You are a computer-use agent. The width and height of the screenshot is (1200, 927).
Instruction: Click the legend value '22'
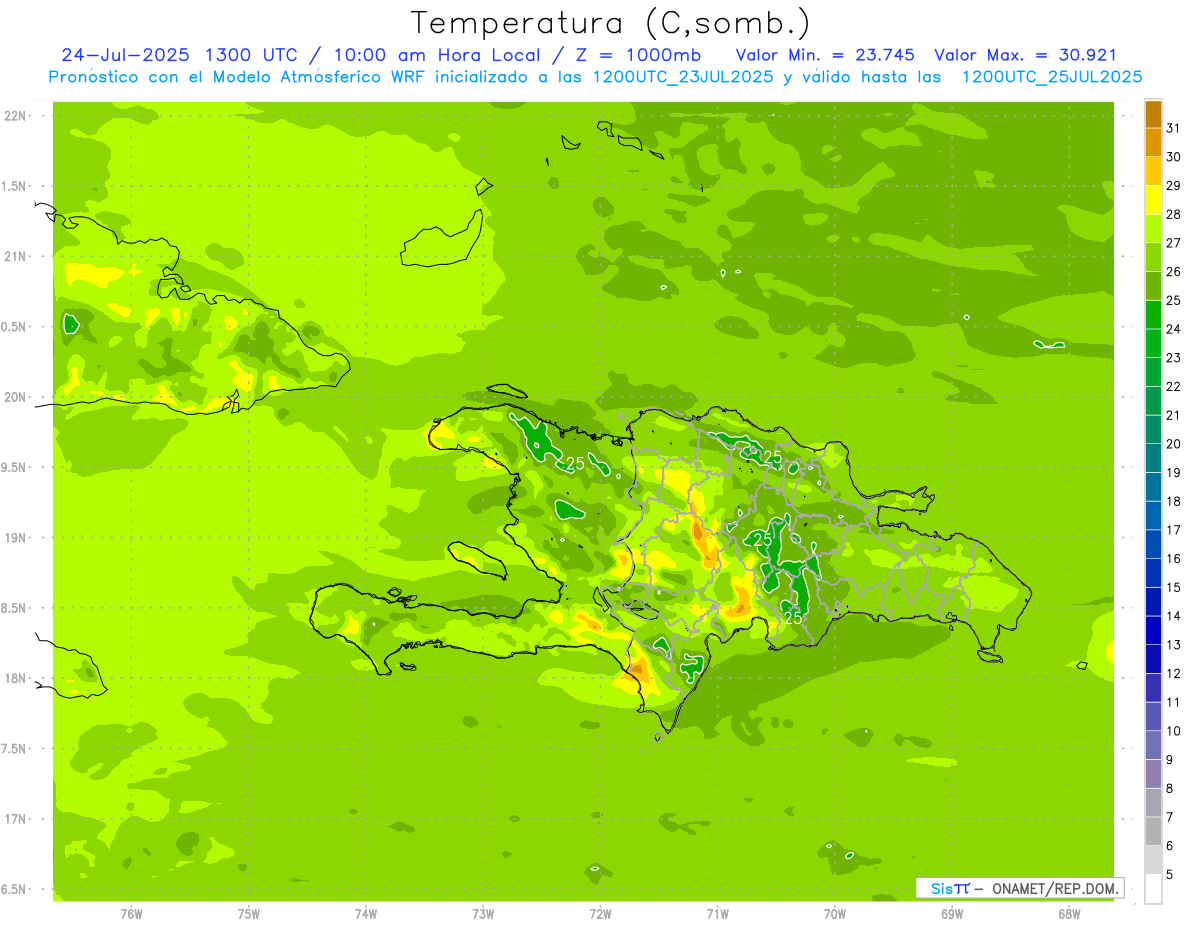[1174, 387]
